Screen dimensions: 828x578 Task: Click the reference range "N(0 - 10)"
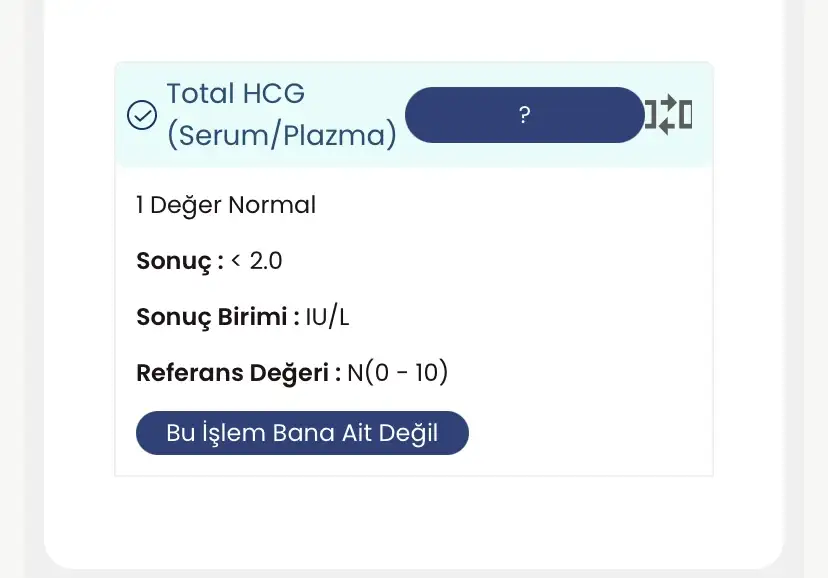[x=397, y=374]
